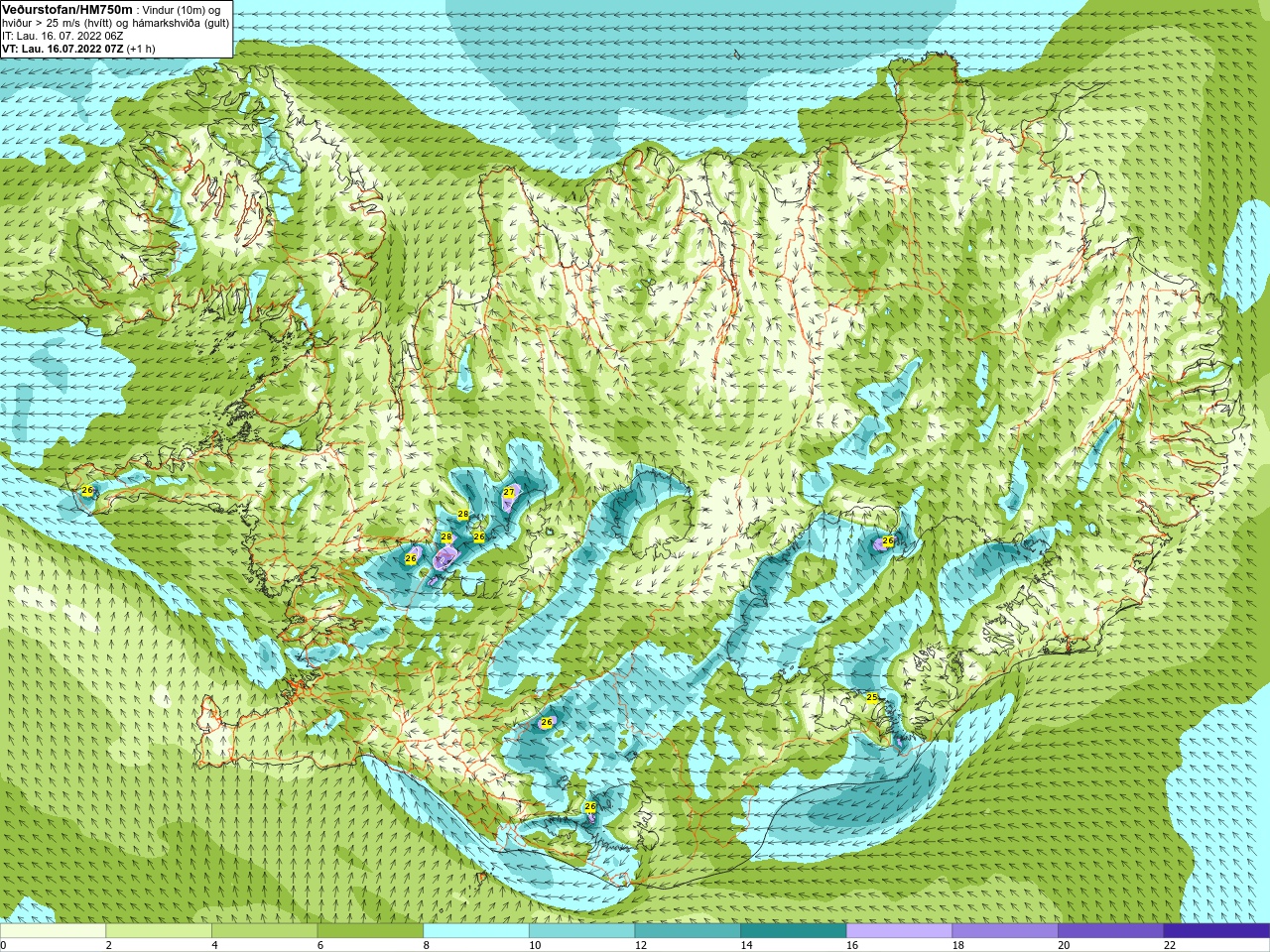Click the yellow gust label 27
This screenshot has height=952, width=1270.
tap(509, 492)
